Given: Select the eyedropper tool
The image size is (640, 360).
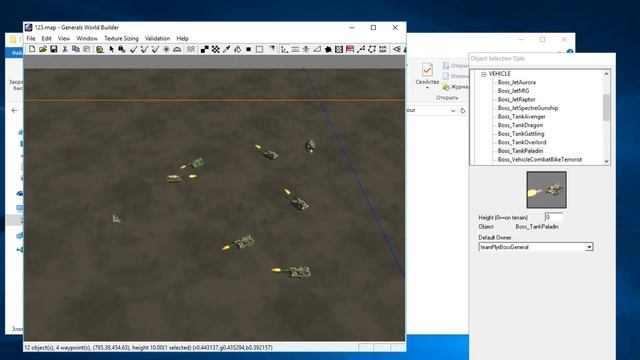Looking at the screenshot, I should tap(227, 49).
